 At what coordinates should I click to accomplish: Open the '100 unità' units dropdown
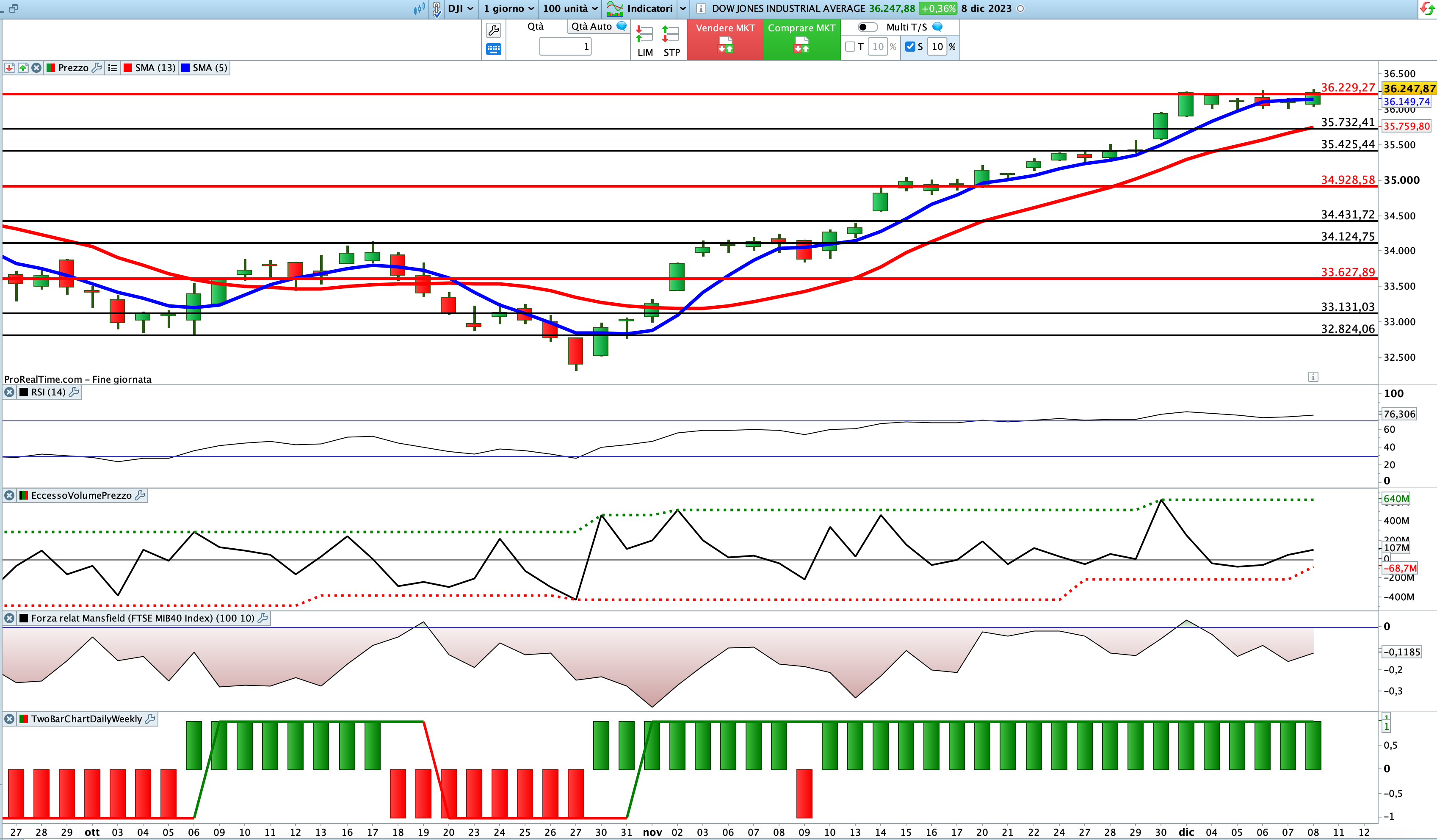(570, 8)
